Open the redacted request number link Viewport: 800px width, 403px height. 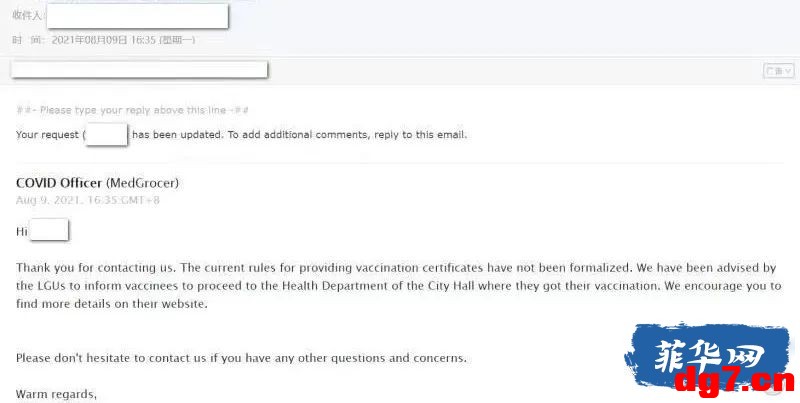pos(107,134)
